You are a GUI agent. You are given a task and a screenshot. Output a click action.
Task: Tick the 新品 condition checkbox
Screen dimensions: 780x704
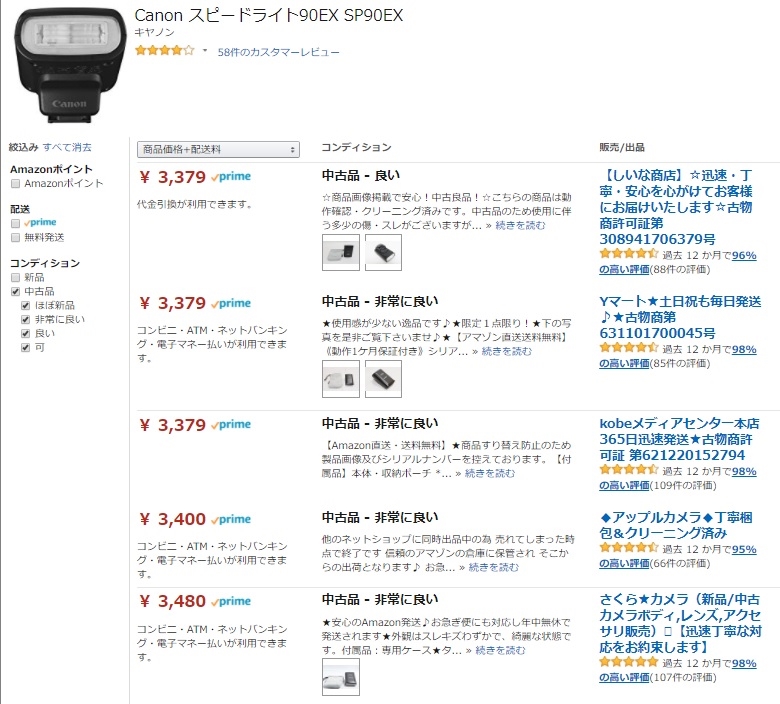coord(15,277)
